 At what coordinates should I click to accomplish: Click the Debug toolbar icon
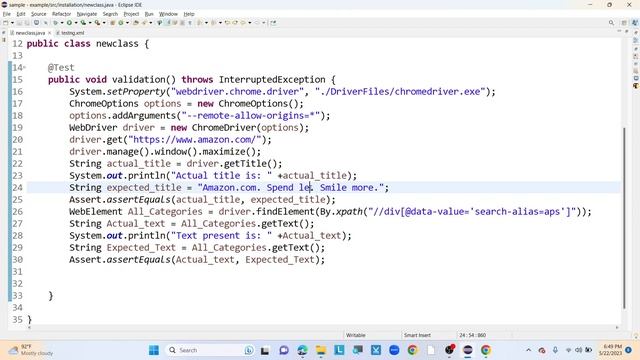[x=55, y=23]
